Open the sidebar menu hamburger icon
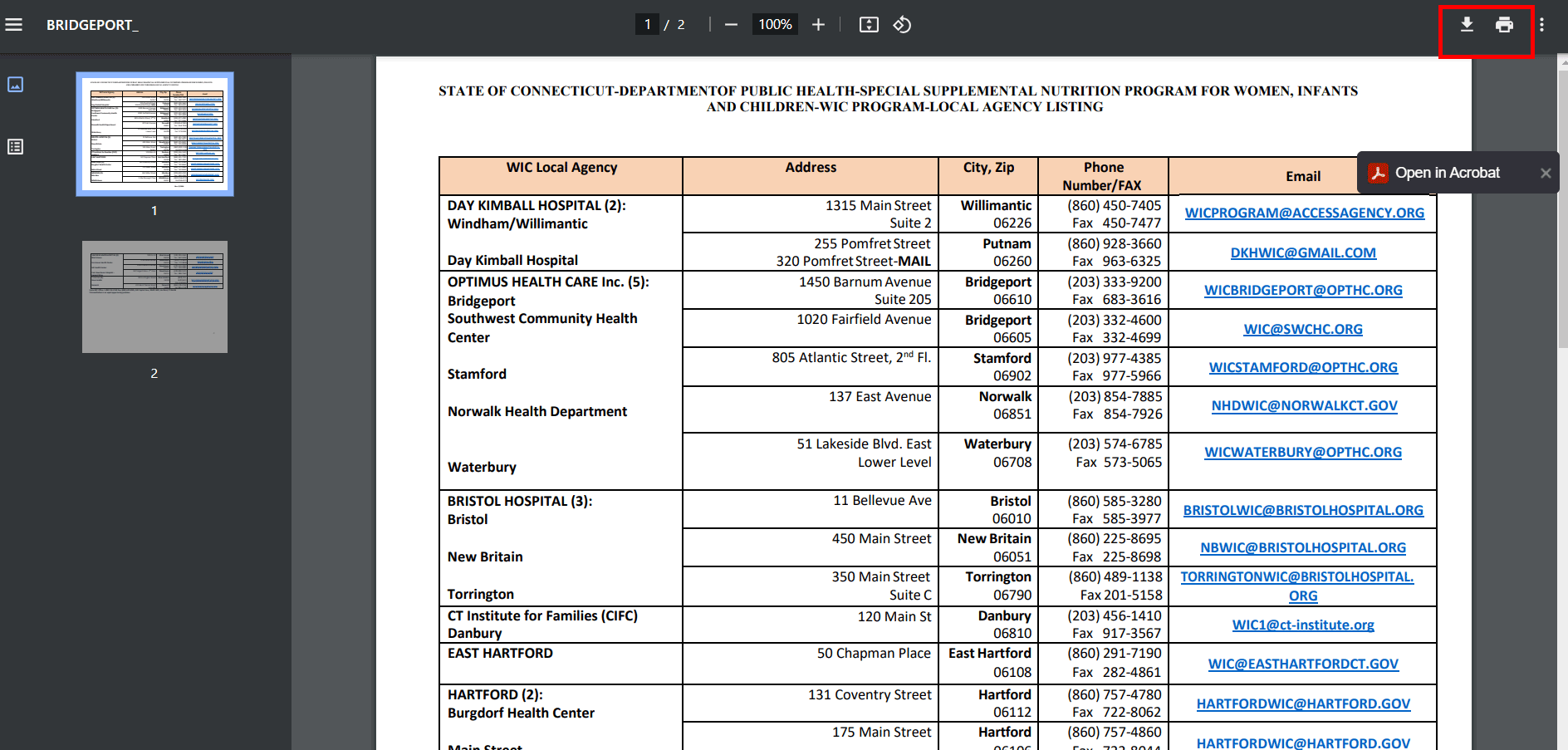 point(14,25)
